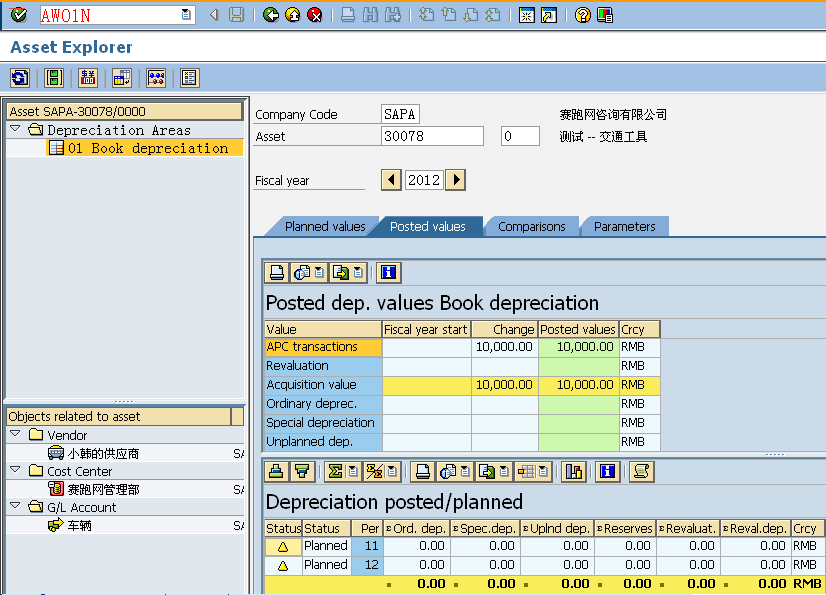The height and width of the screenshot is (595, 826).
Task: Click the Last Page icon
Action: point(493,15)
